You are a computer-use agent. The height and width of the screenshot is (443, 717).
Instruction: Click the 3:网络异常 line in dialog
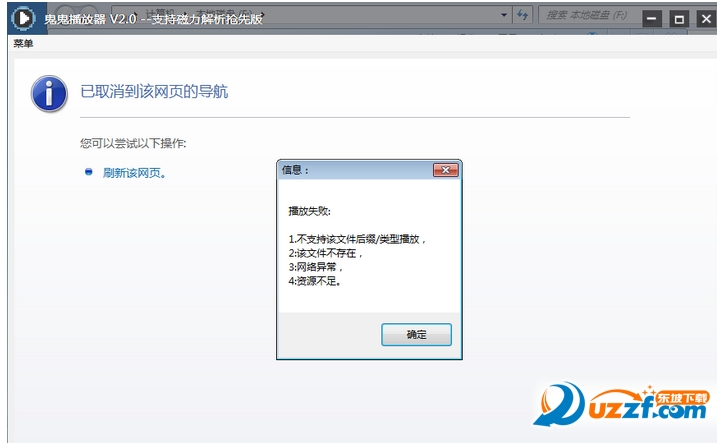coord(316,267)
